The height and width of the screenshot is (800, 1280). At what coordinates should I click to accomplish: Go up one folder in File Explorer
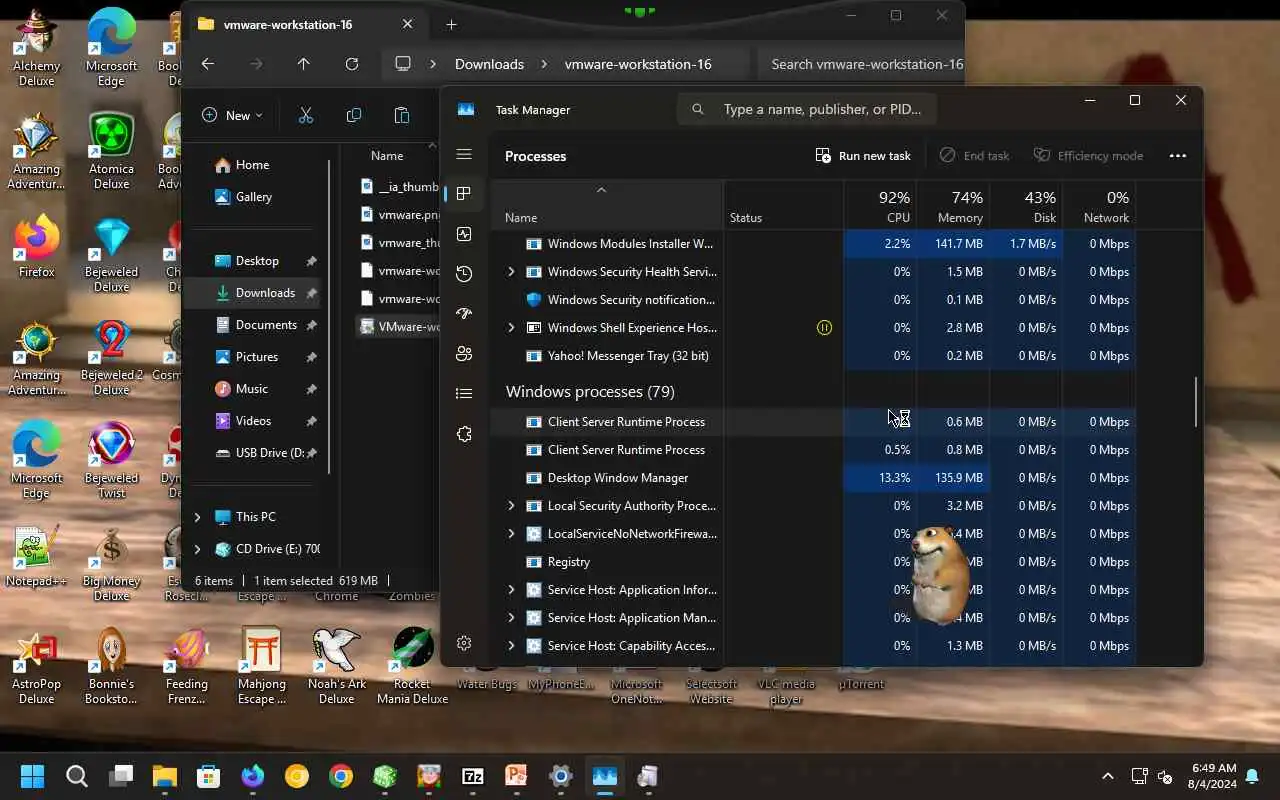click(x=304, y=64)
